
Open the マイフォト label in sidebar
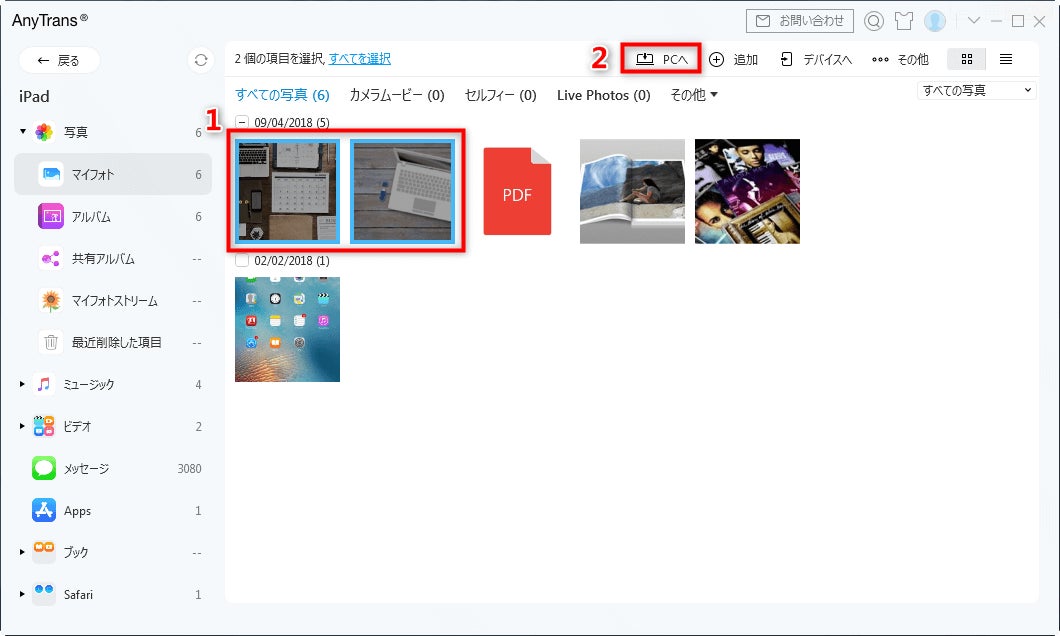point(93,174)
